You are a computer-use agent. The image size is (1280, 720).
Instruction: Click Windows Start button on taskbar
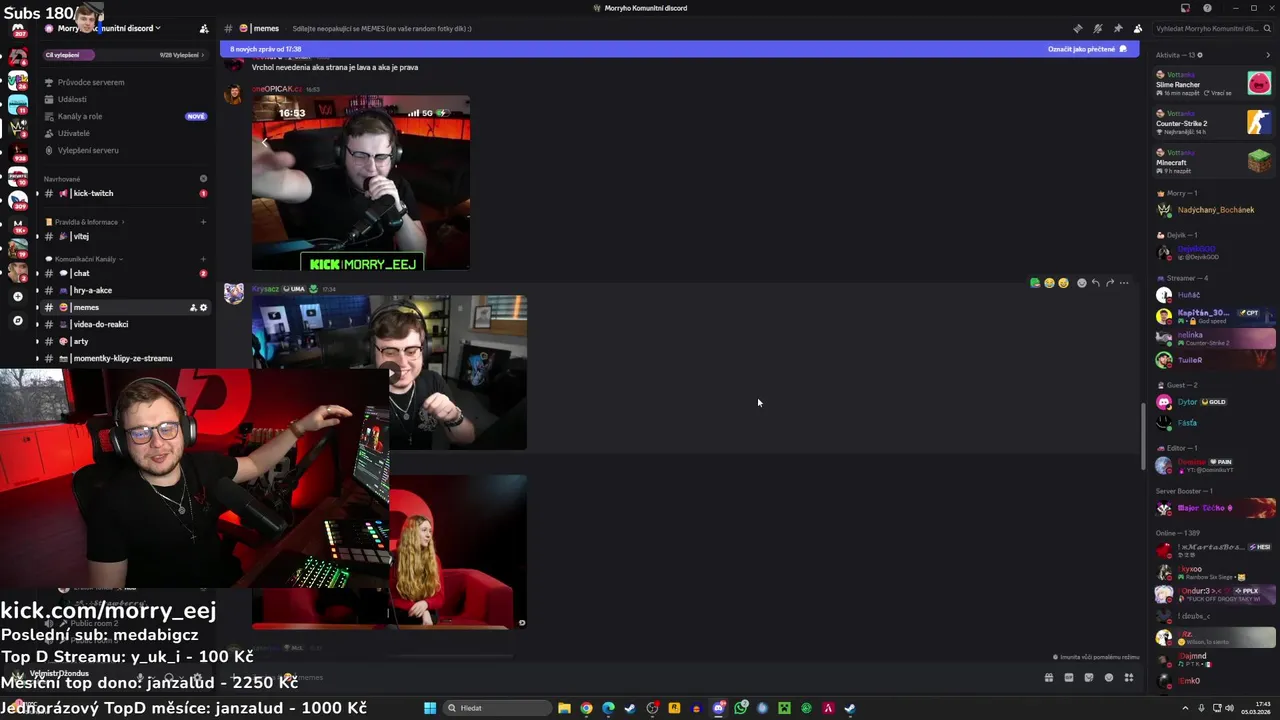point(430,708)
